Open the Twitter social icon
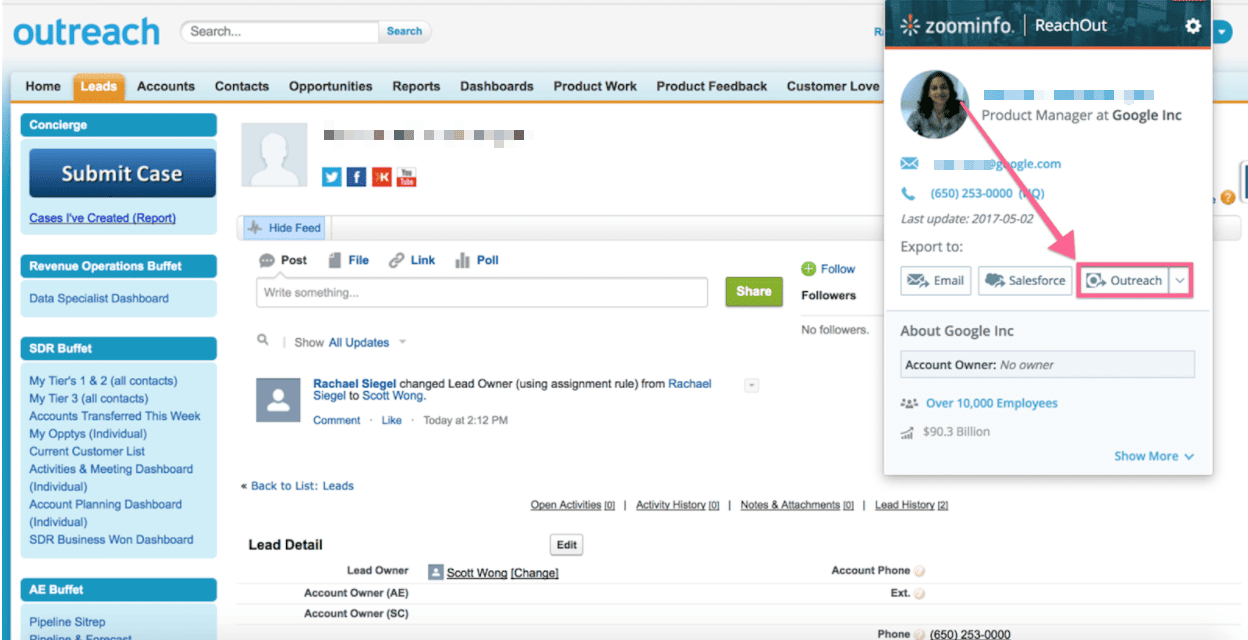This screenshot has height=640, width=1248. pos(332,177)
